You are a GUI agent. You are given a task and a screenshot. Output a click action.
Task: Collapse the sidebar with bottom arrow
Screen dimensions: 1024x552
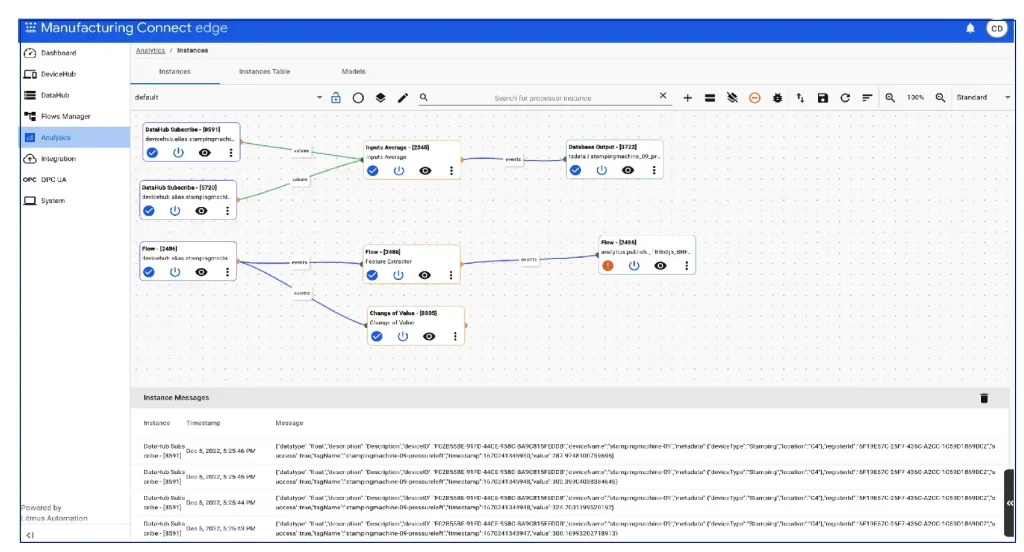(x=29, y=535)
